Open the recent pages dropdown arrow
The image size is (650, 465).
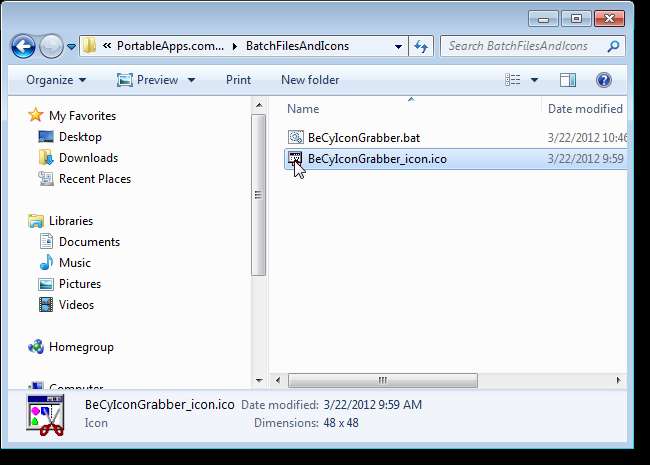tap(71, 46)
